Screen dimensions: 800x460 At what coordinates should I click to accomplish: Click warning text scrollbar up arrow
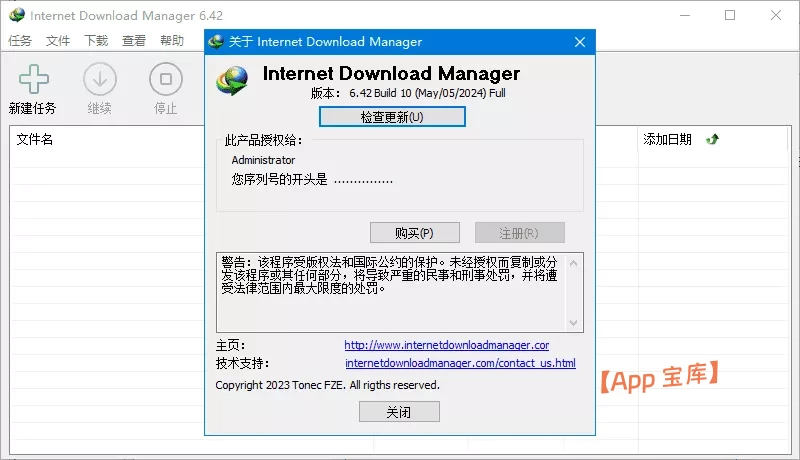(573, 263)
